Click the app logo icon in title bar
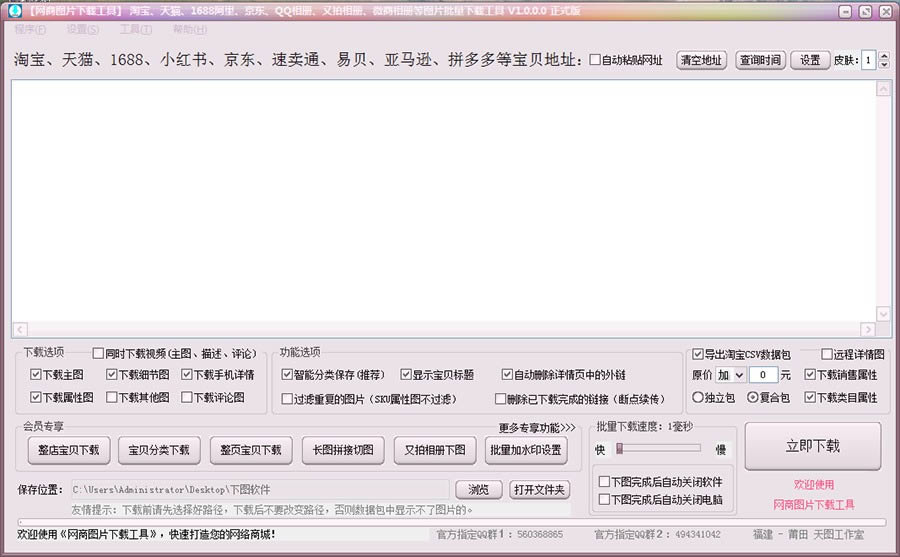Viewport: 900px width, 557px height. point(14,11)
